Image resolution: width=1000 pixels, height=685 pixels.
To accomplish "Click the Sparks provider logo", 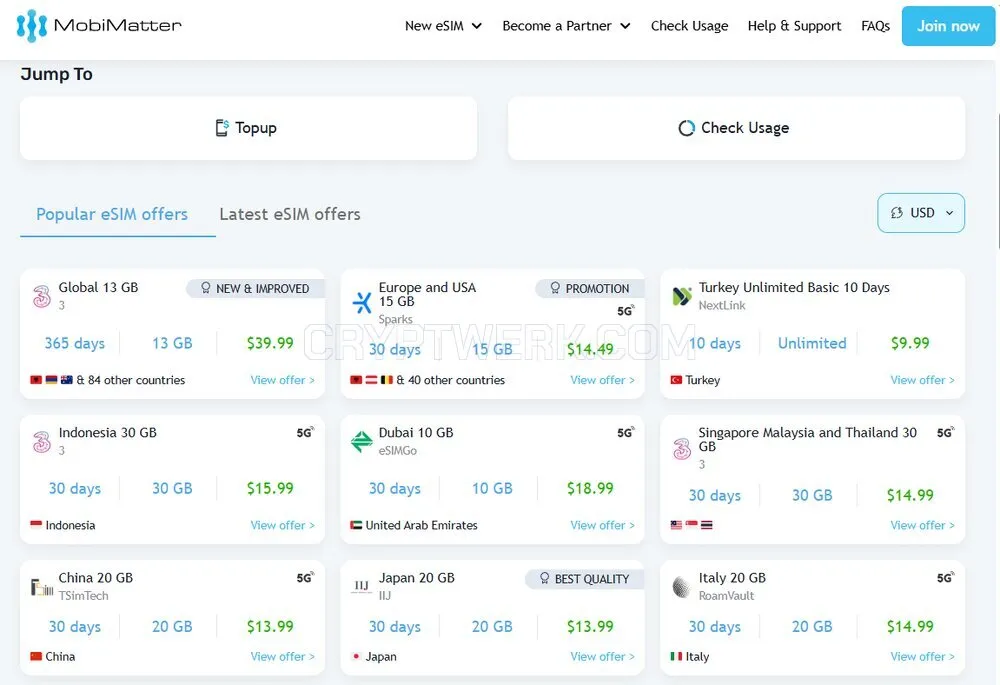I will pos(362,302).
